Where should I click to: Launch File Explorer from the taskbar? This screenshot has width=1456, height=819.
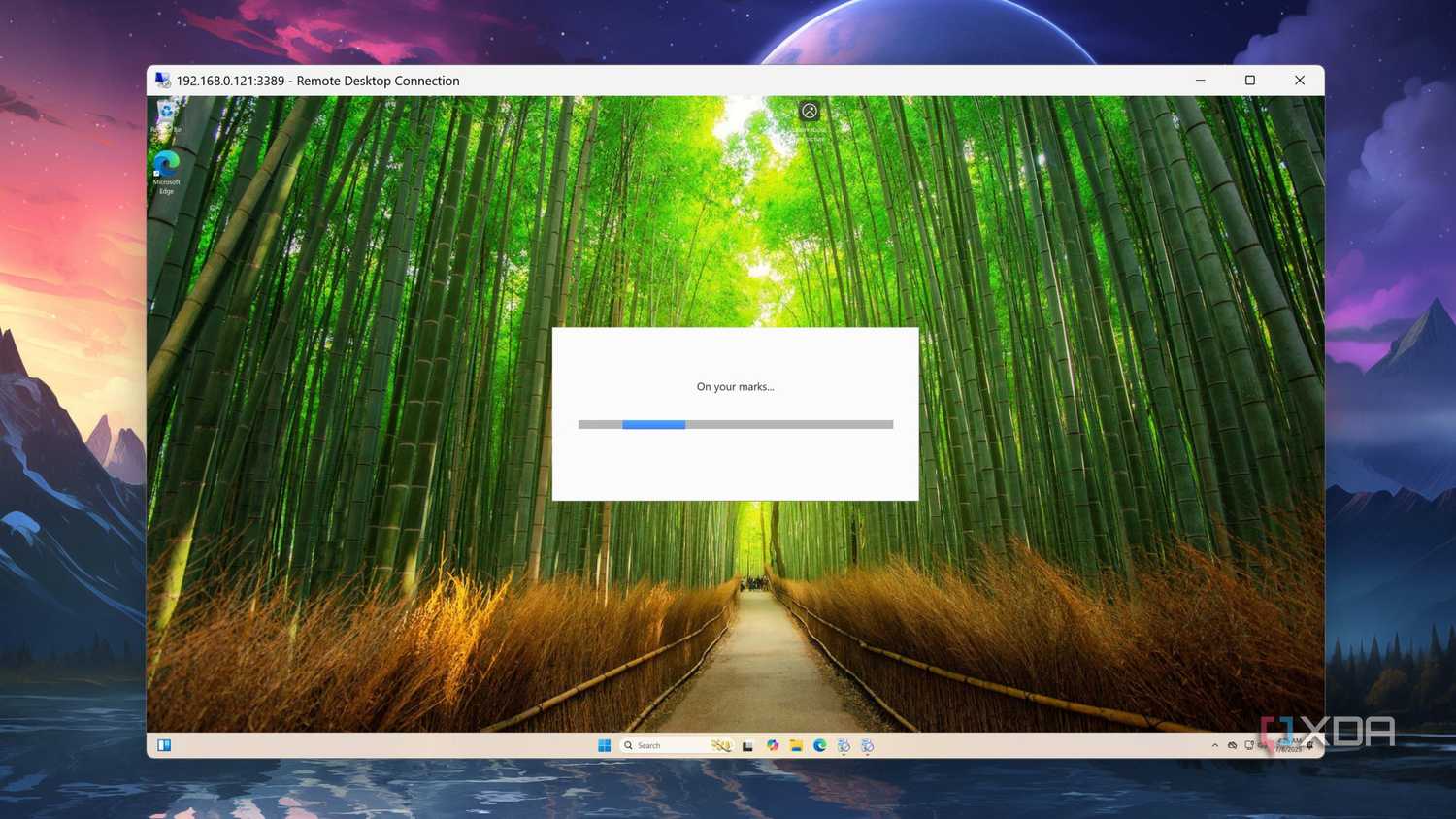pyautogui.click(x=796, y=745)
